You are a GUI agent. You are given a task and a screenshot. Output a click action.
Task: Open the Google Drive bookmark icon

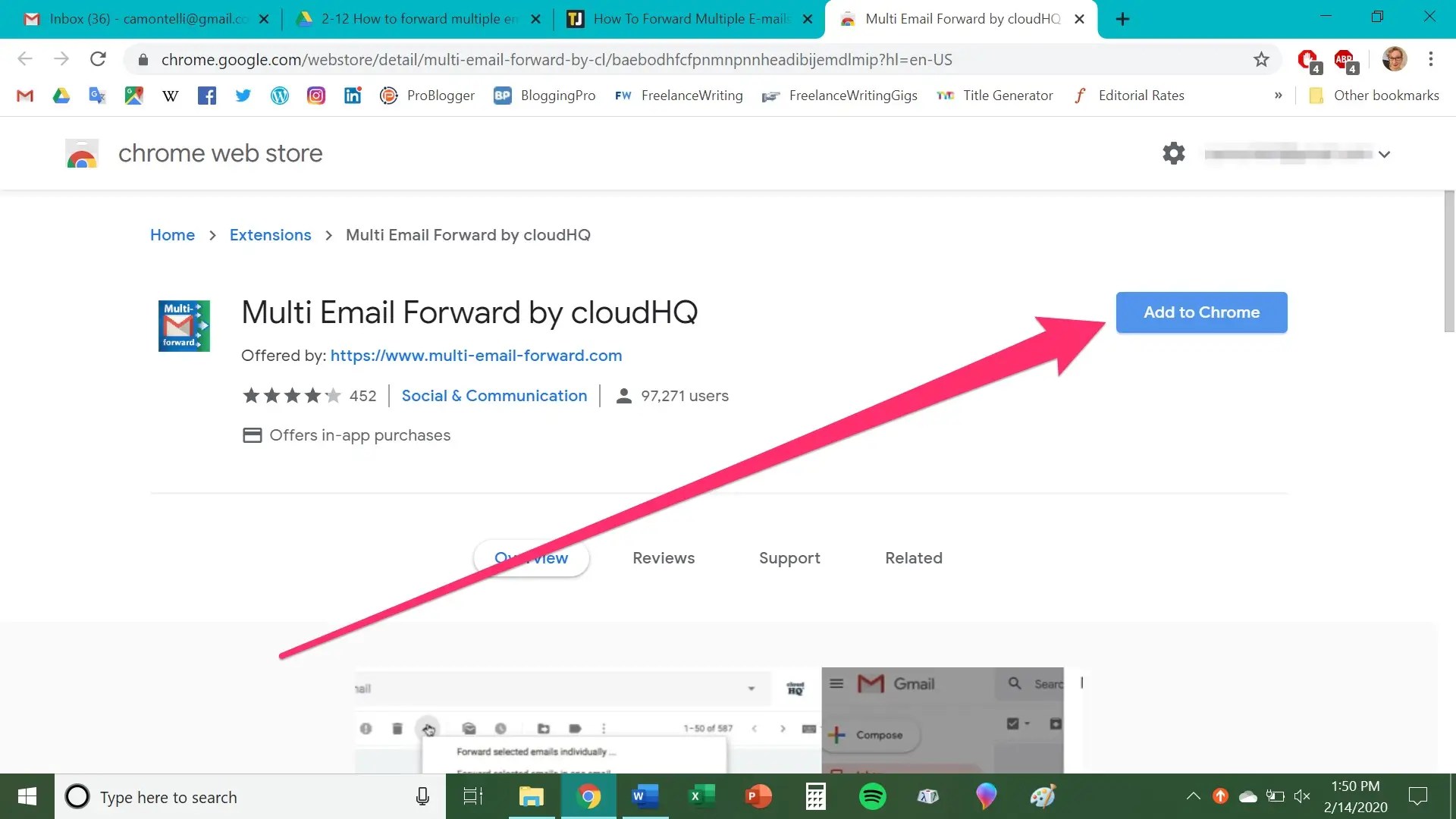(61, 96)
